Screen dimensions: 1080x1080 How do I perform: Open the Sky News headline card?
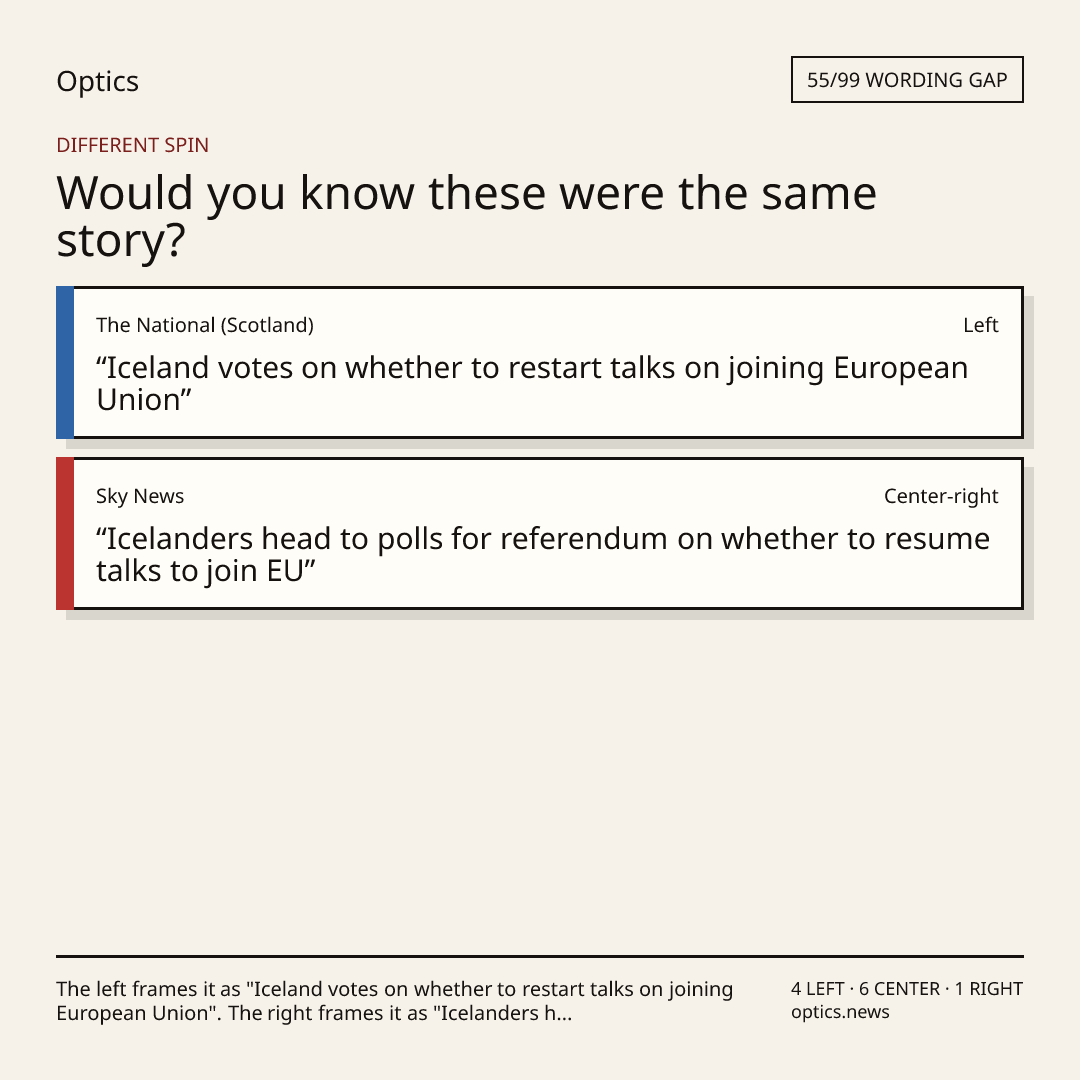click(539, 533)
